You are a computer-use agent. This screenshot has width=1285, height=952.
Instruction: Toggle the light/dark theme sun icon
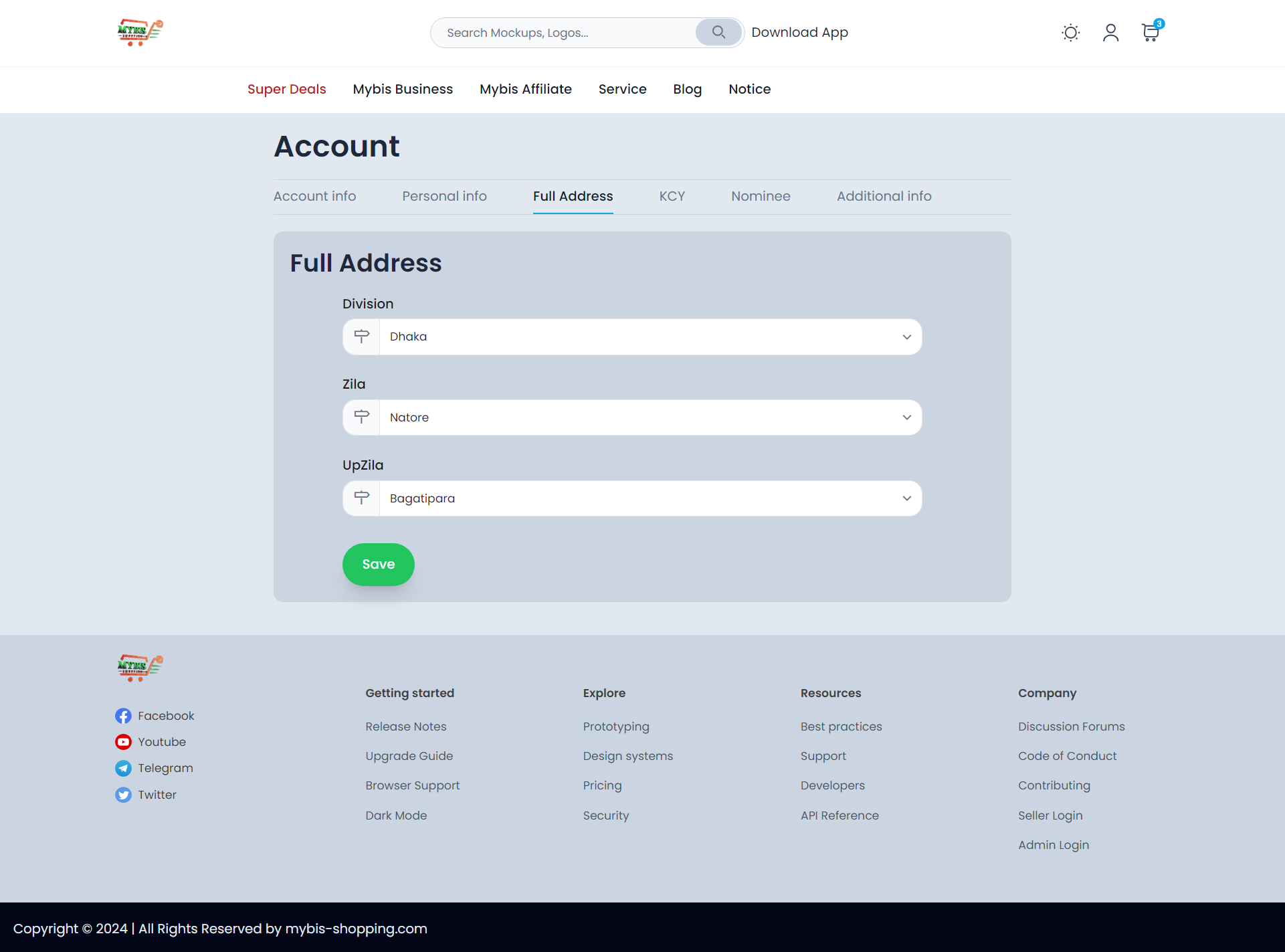pyautogui.click(x=1070, y=33)
